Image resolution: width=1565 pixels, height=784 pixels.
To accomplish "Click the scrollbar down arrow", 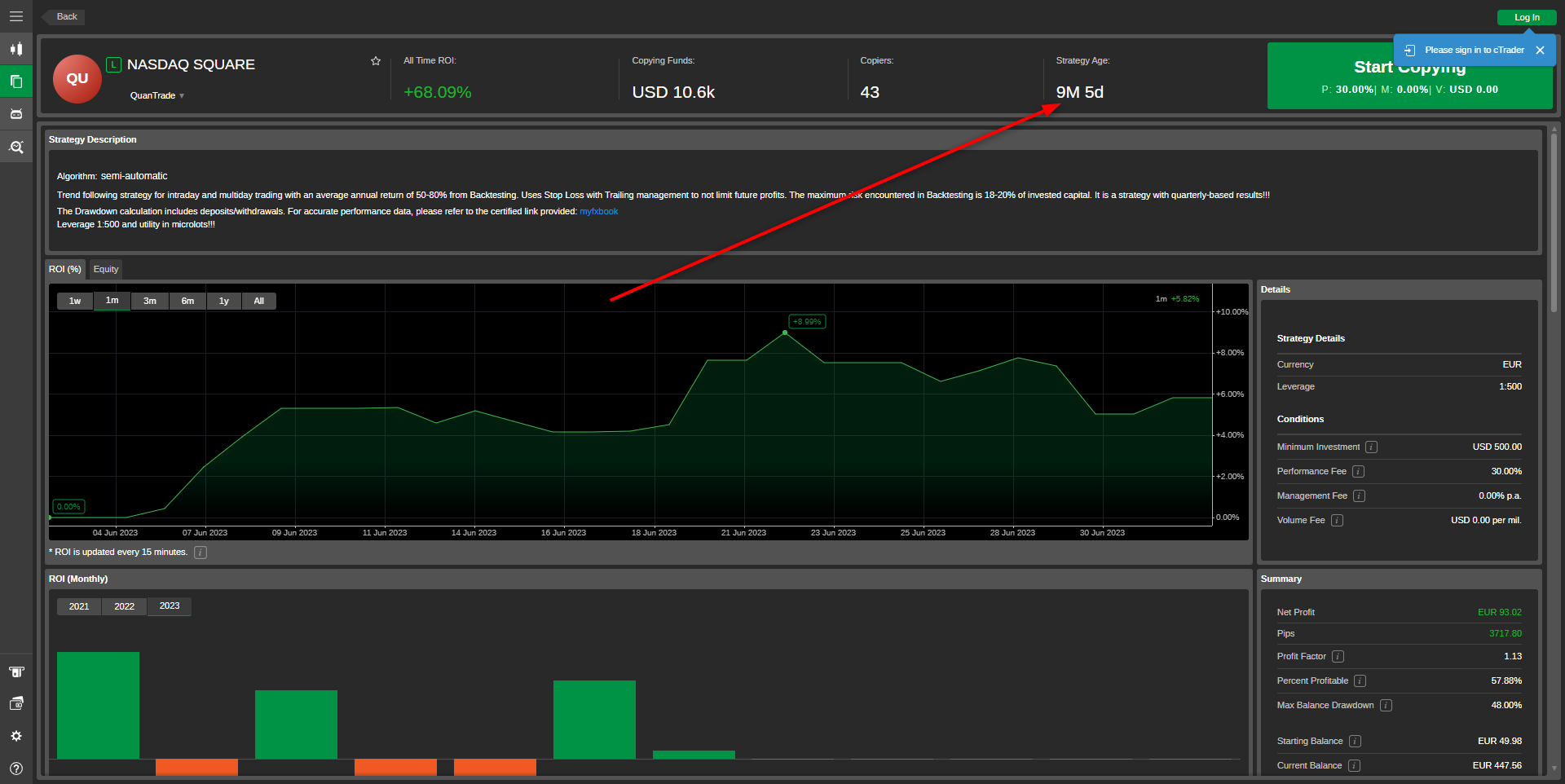I will pos(1554,768).
